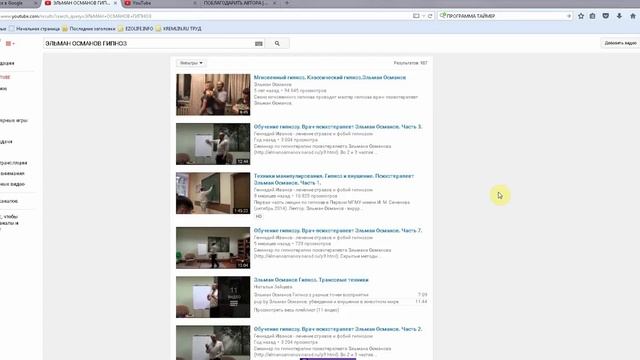Switch to the Google tab
The width and height of the screenshot is (640, 360).
18,3
